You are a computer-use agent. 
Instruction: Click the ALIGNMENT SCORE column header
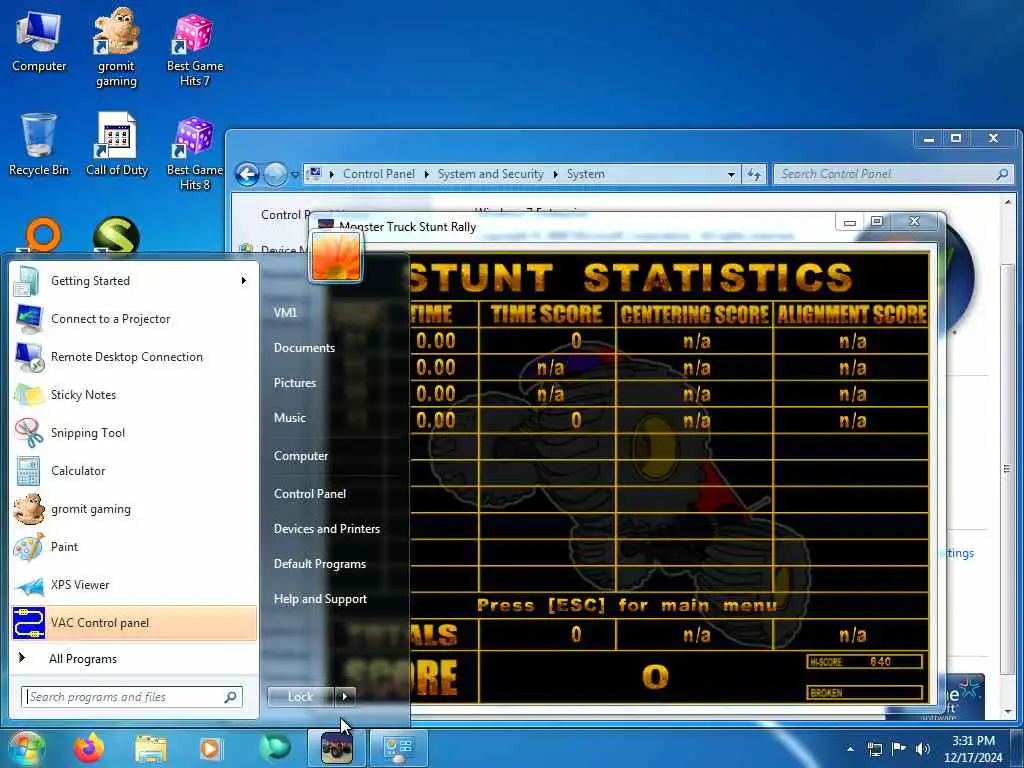click(x=852, y=314)
